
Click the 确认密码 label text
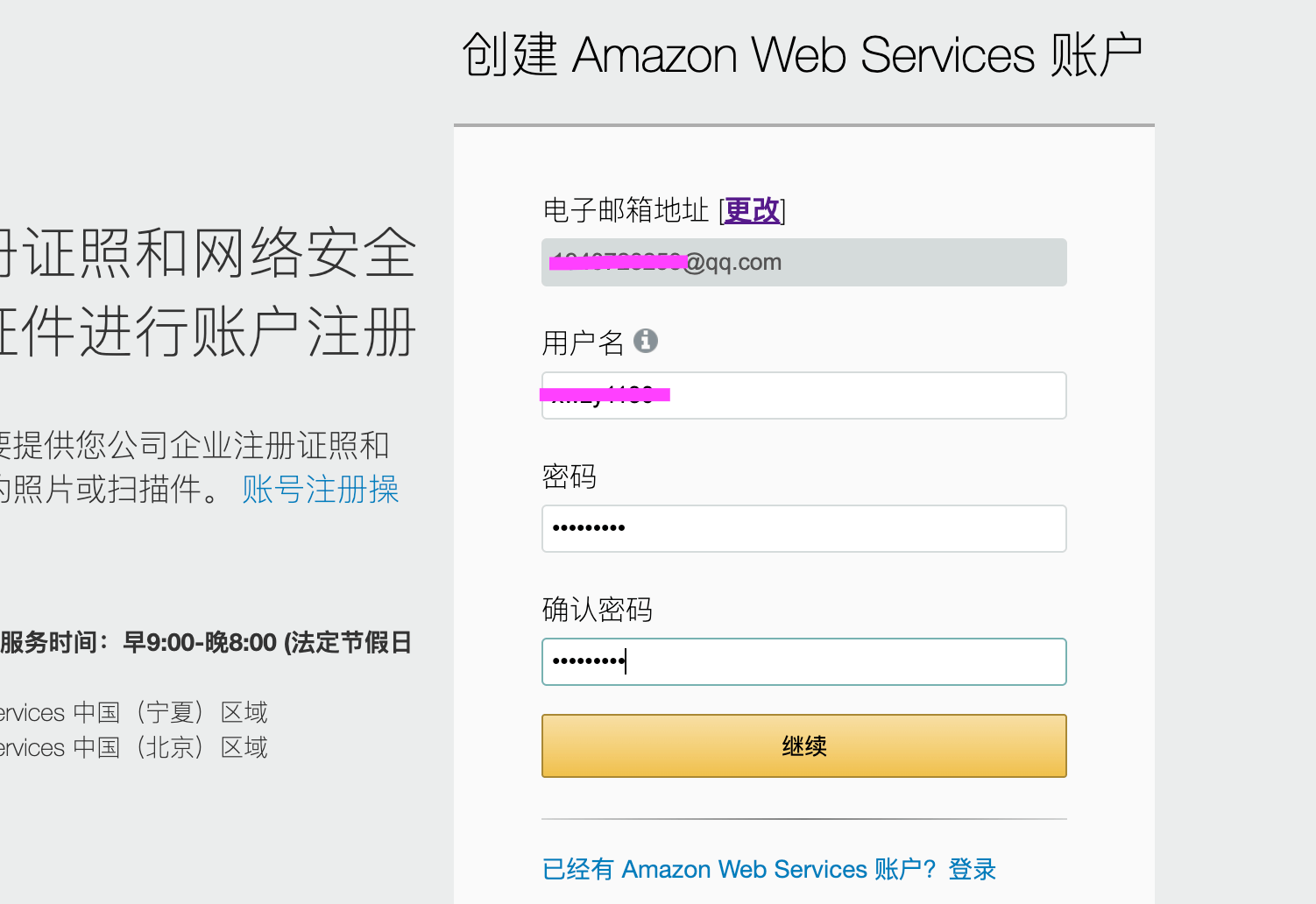598,609
